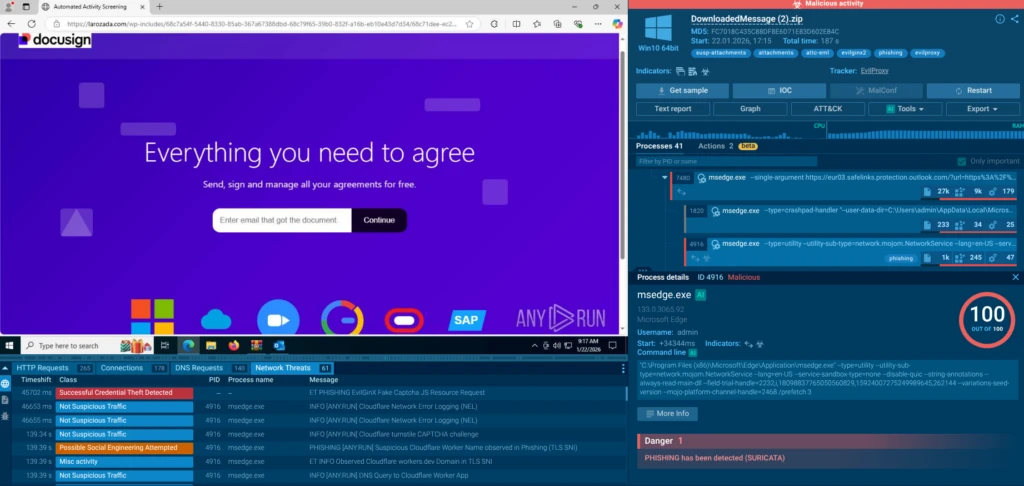Select the Misc activity threat row
The image size is (1024, 486).
pyautogui.click(x=317, y=462)
